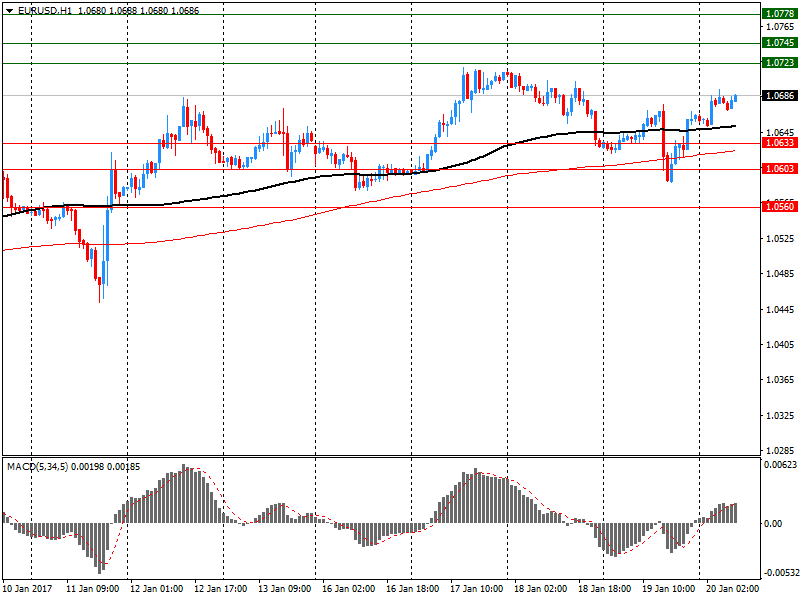
Task: Select the 1.0485 price scale value
Action: tap(780, 274)
